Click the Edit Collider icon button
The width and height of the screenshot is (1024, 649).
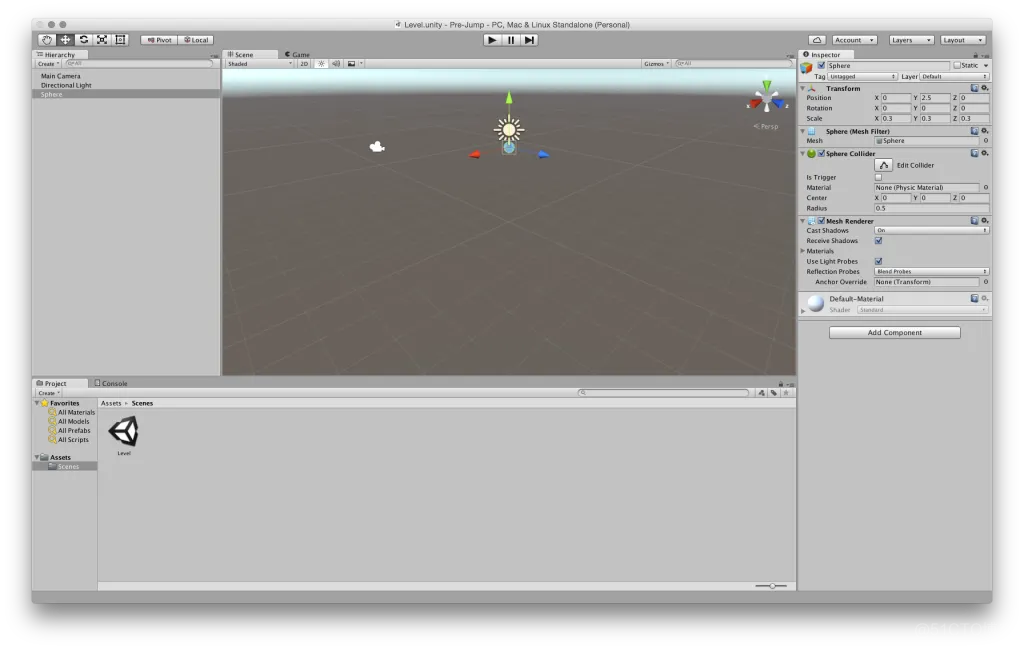tap(883, 165)
